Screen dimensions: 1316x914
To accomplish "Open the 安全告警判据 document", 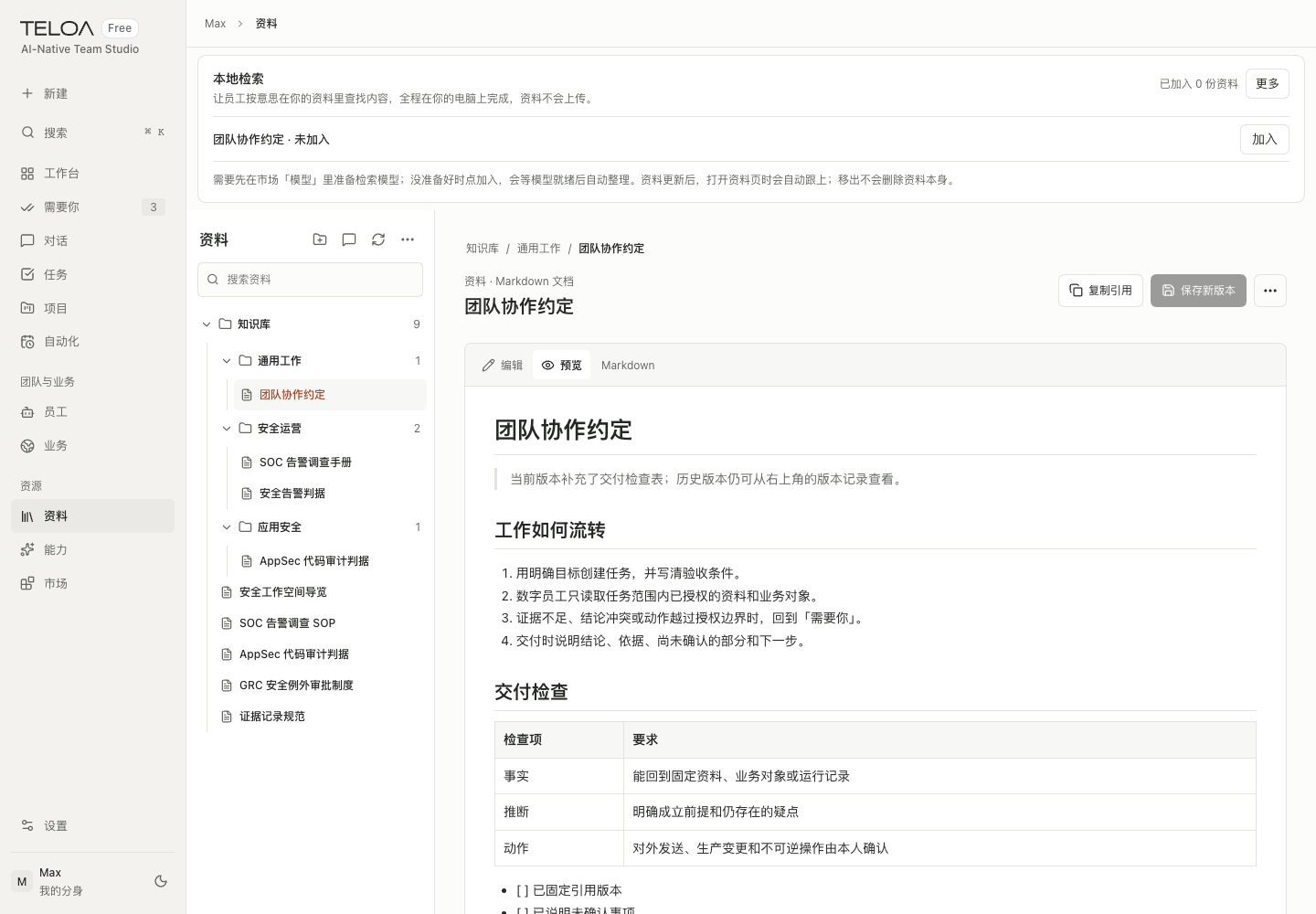I will tap(330, 494).
